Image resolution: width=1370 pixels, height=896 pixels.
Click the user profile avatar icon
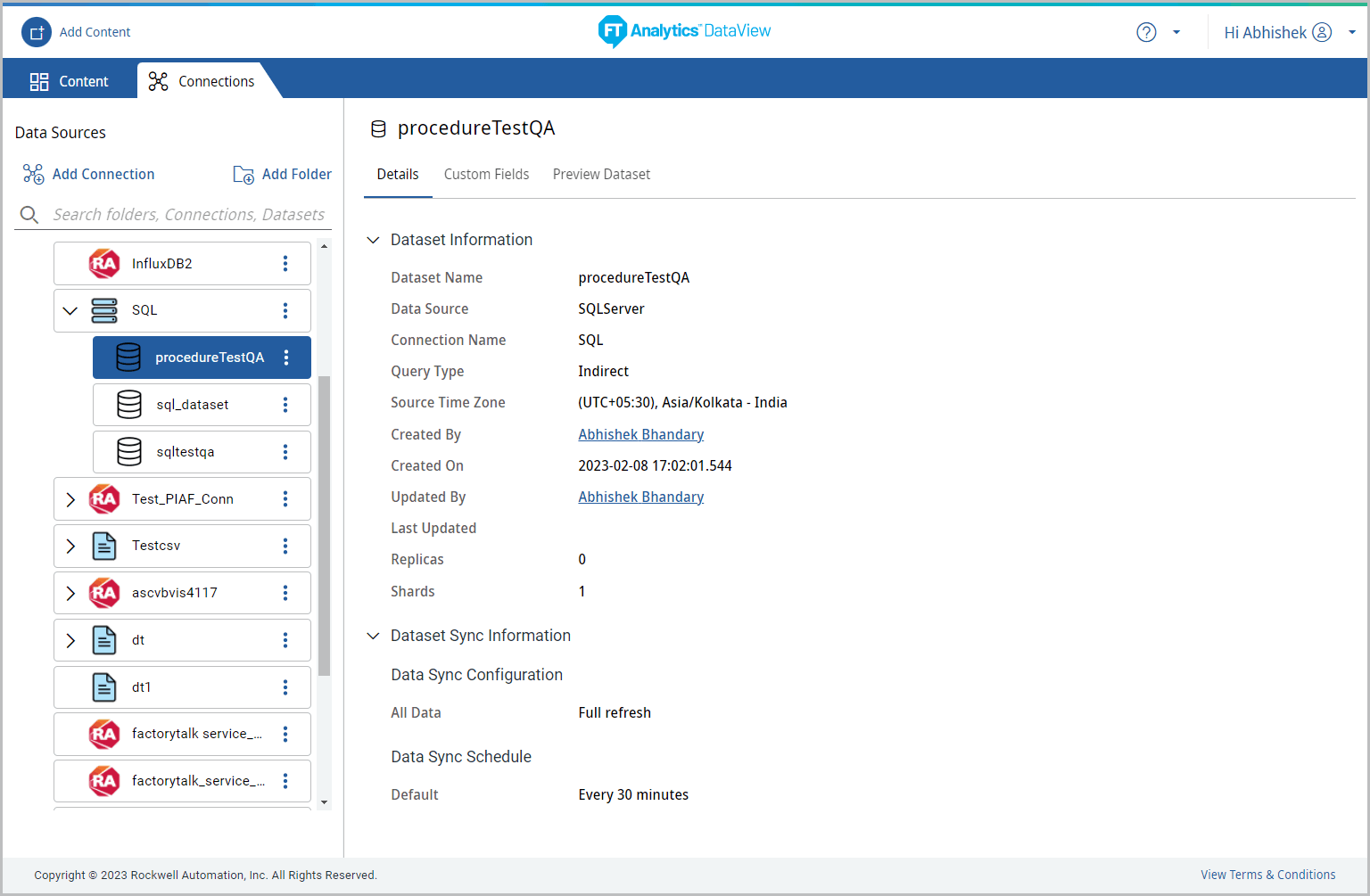(x=1322, y=32)
